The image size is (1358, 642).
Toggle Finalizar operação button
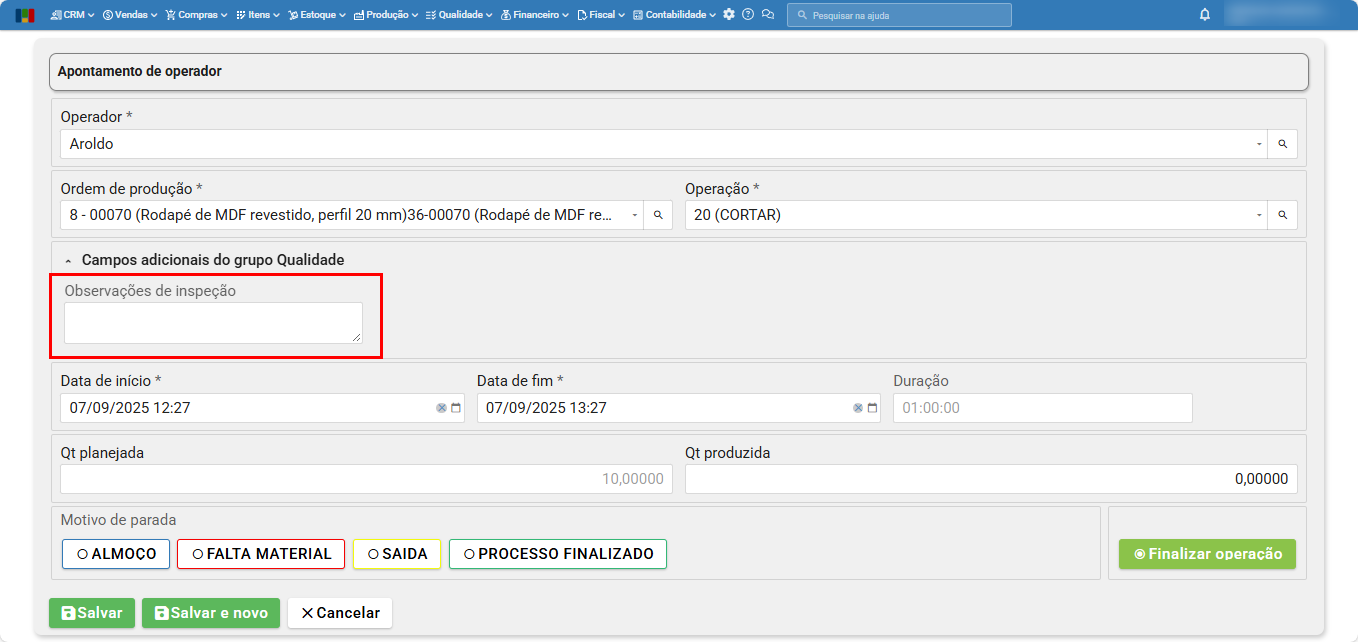[x=1207, y=554]
